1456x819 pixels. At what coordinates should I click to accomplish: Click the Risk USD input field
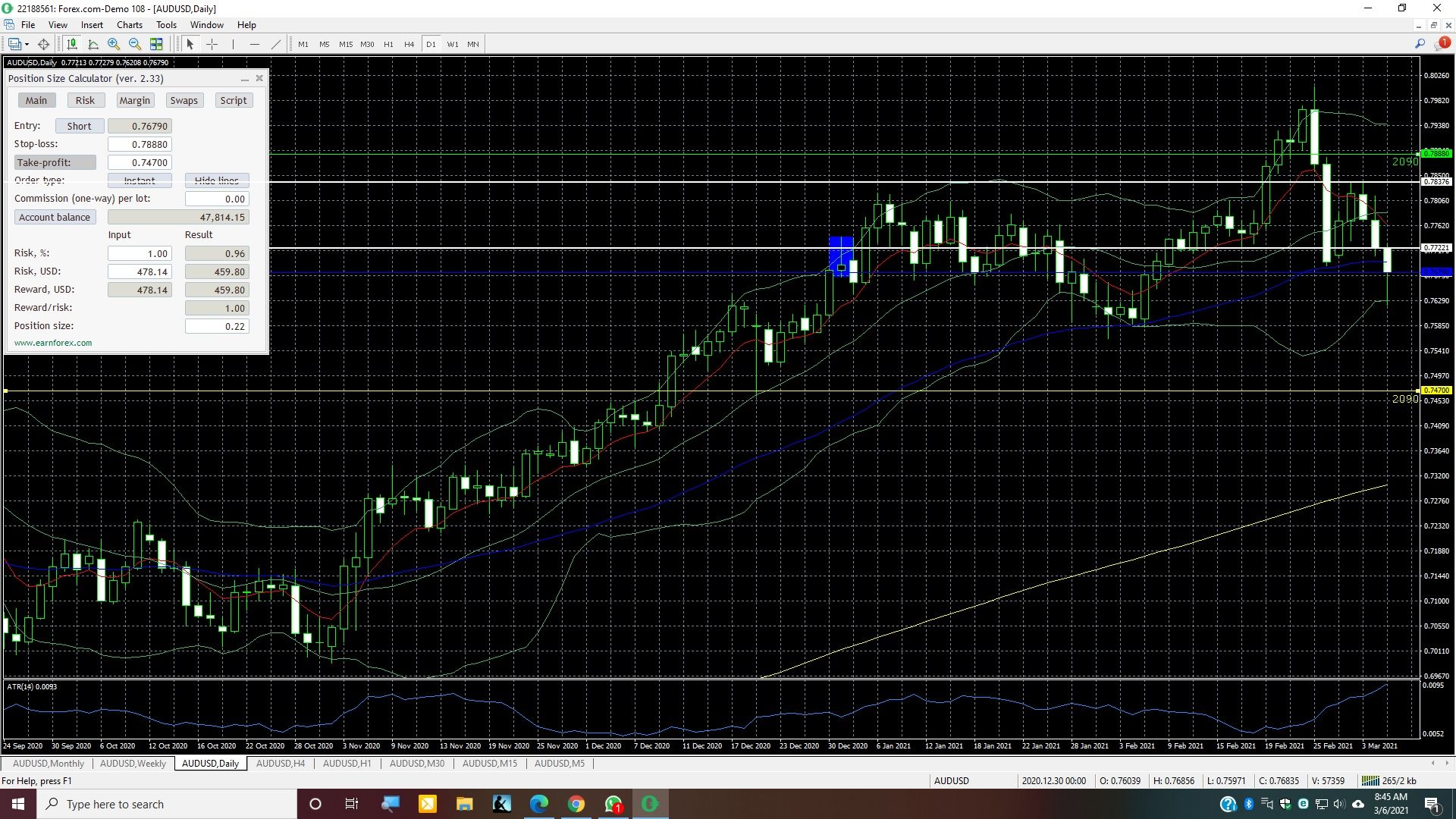[x=140, y=271]
